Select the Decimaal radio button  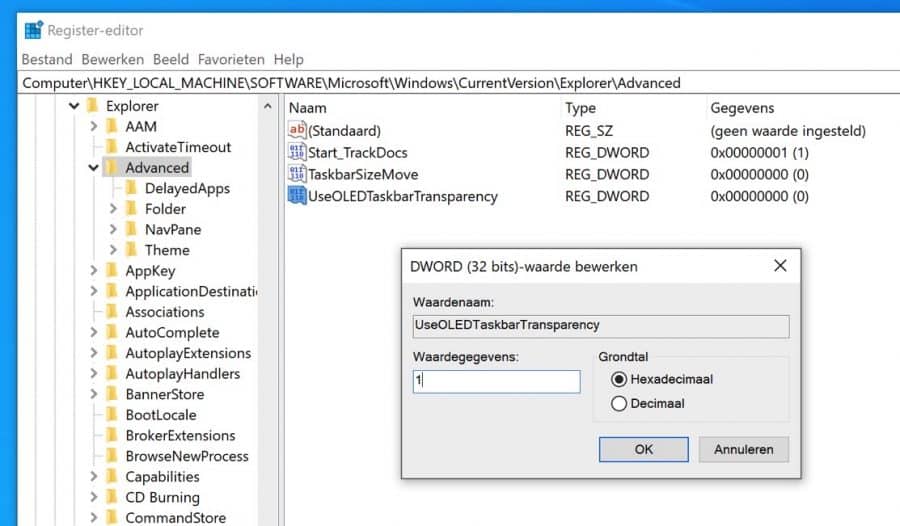coord(619,404)
